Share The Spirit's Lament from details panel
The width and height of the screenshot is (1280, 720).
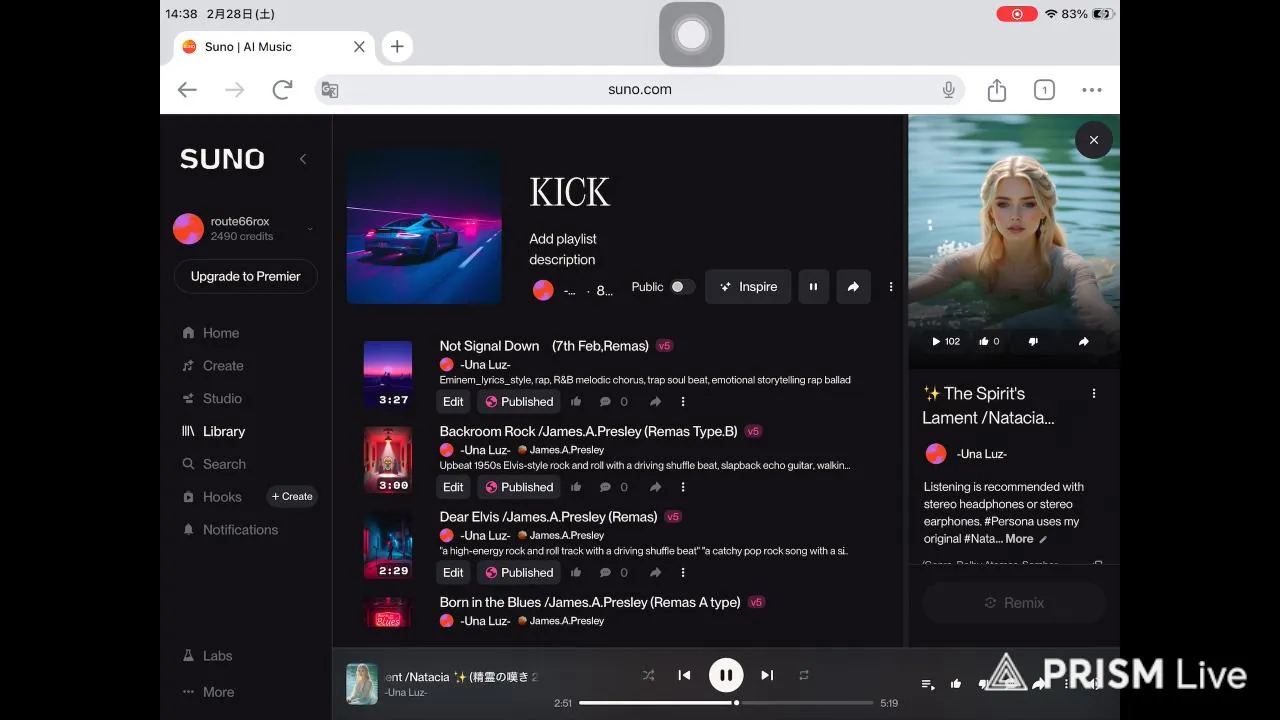pyautogui.click(x=1083, y=341)
